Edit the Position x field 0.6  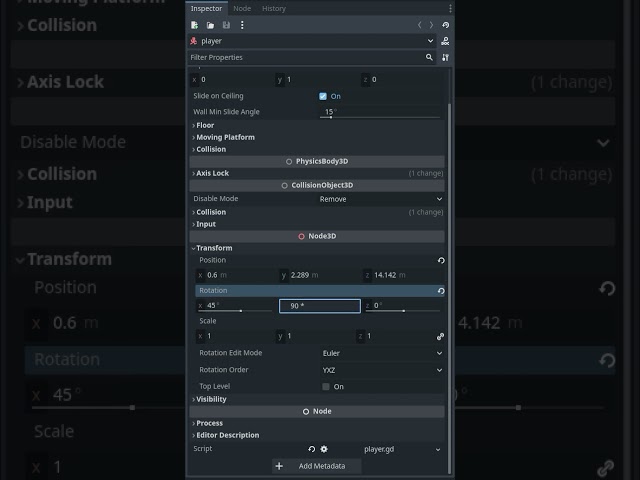pos(236,275)
